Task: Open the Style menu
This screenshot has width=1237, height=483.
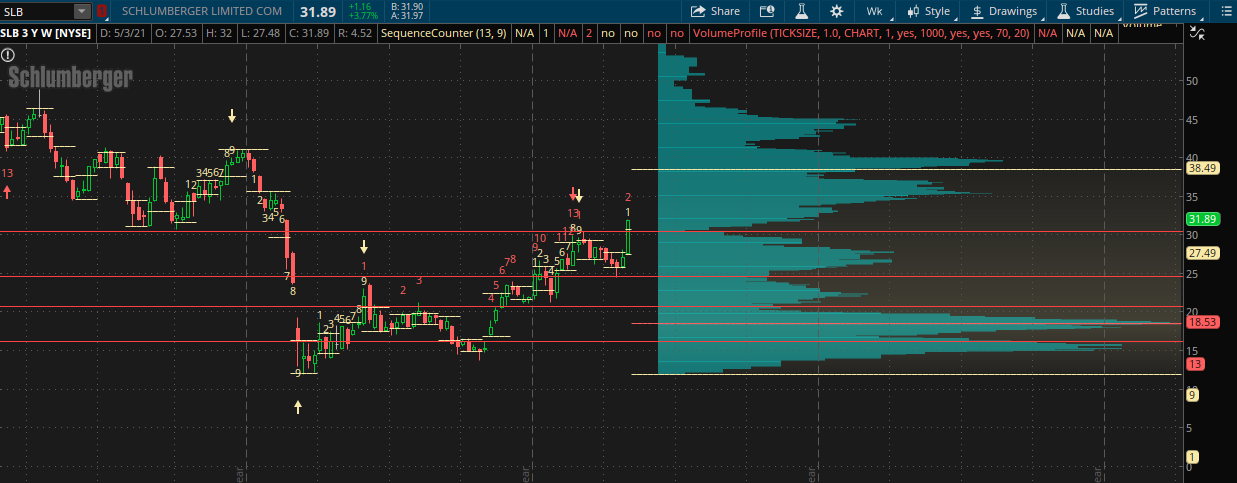Action: (928, 11)
